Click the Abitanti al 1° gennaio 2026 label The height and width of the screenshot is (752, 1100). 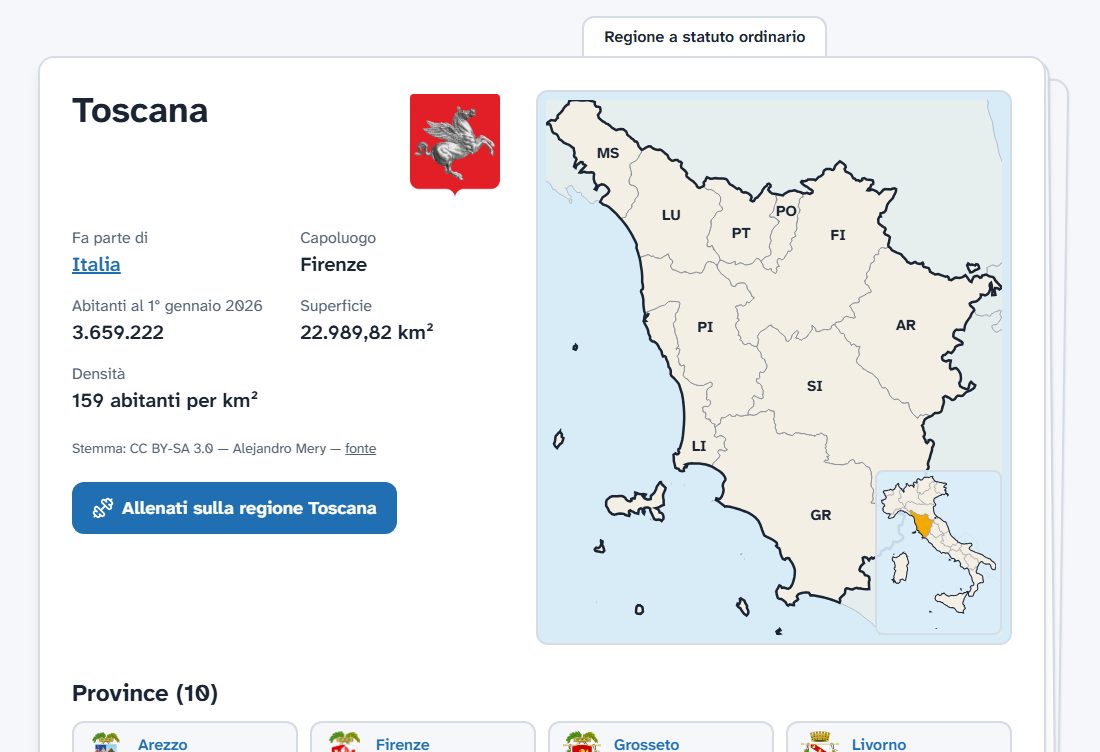pos(167,306)
